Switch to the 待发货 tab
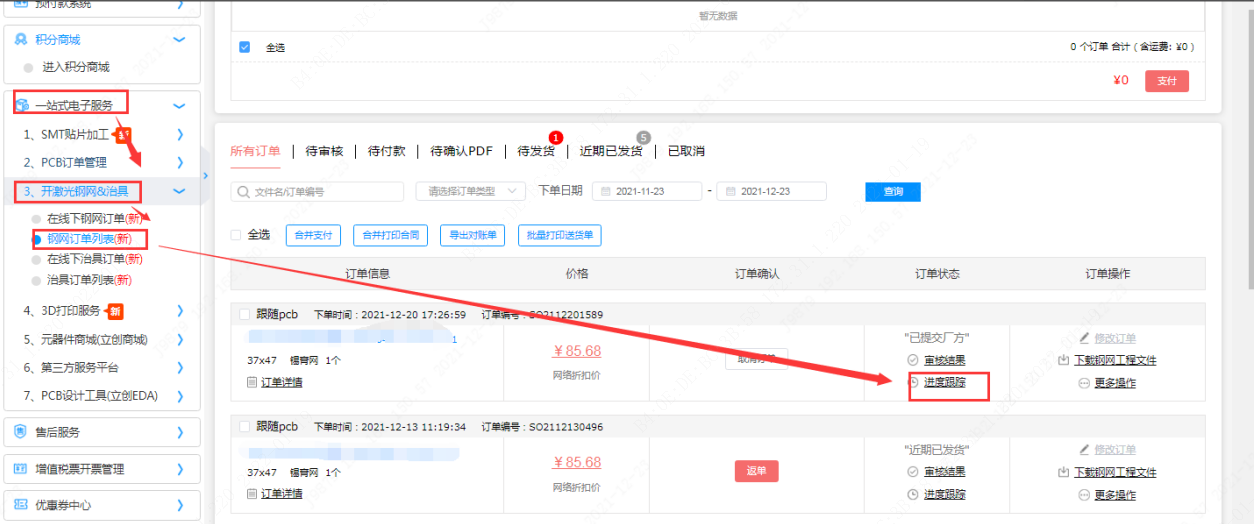The image size is (1254, 524). [x=537, y=152]
